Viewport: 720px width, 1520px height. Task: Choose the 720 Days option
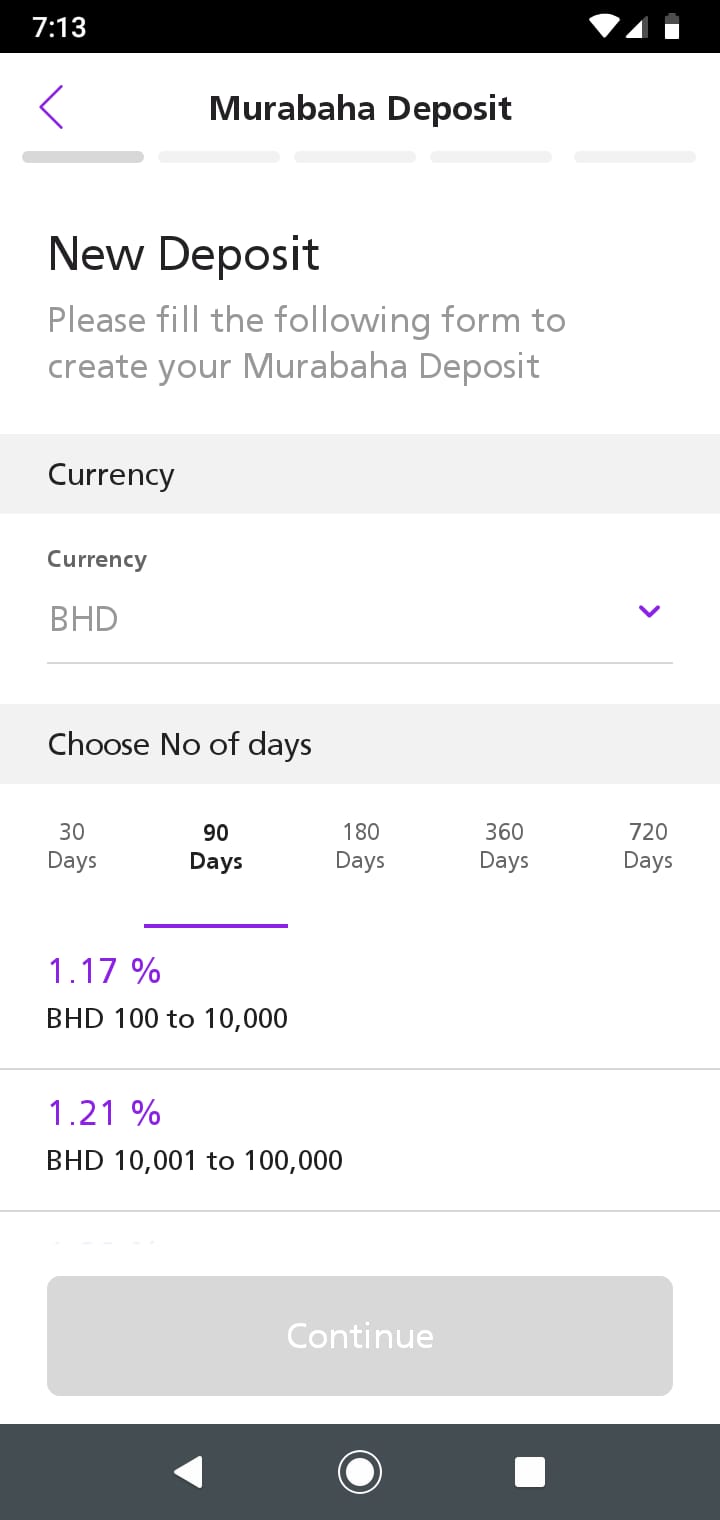pos(648,846)
